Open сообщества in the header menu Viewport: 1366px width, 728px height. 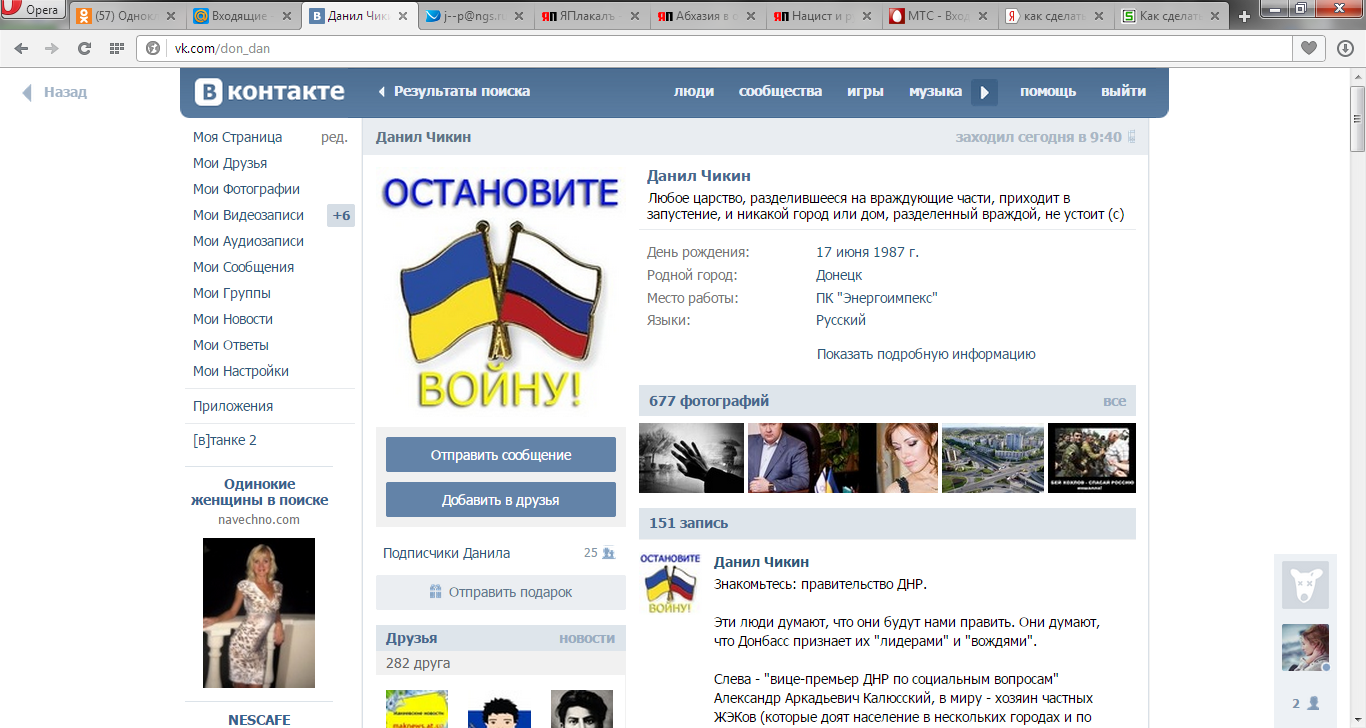click(780, 92)
